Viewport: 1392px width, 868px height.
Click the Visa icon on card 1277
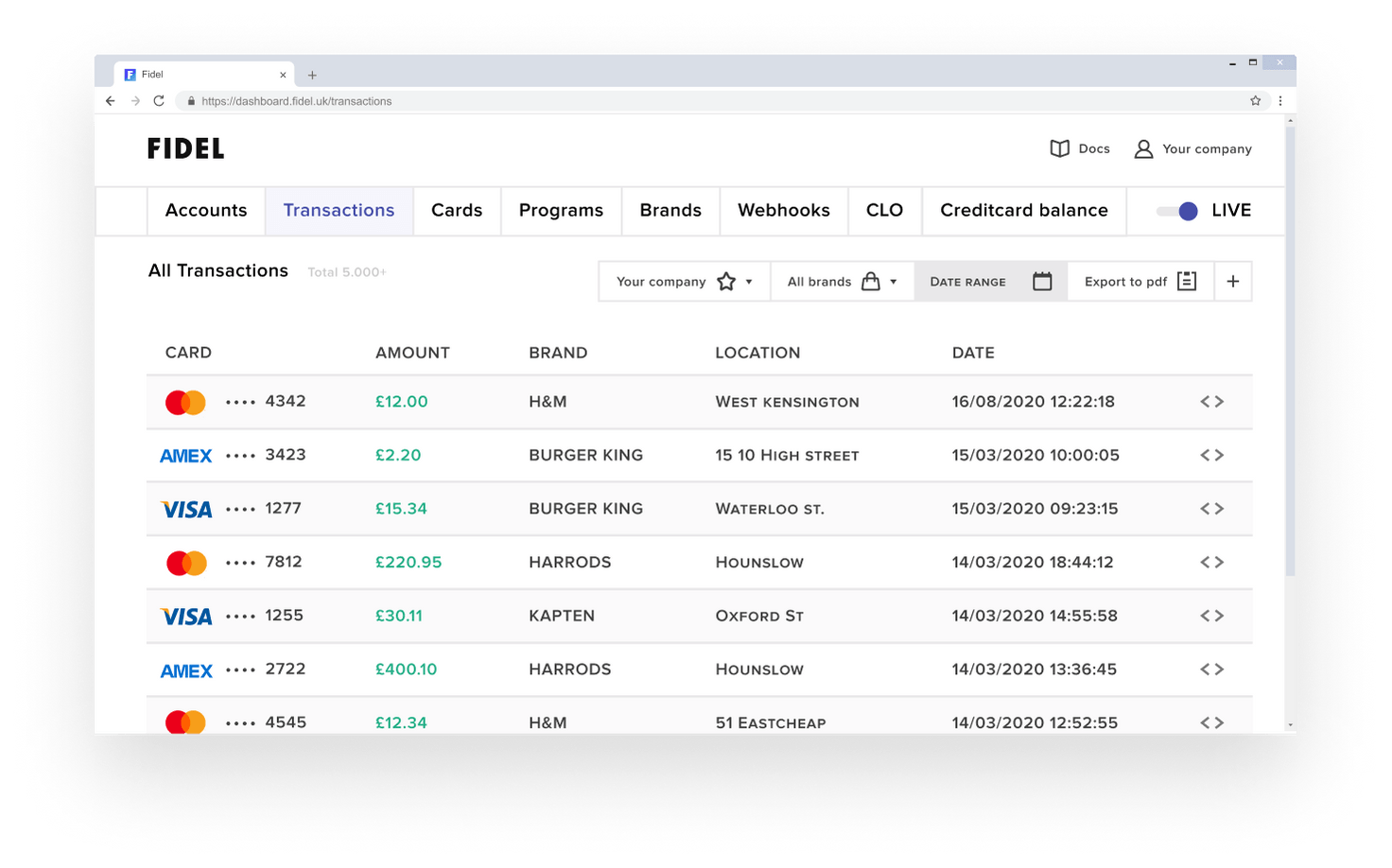click(185, 509)
